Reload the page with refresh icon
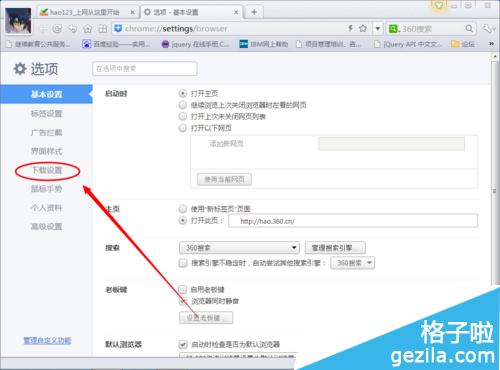 [57, 29]
